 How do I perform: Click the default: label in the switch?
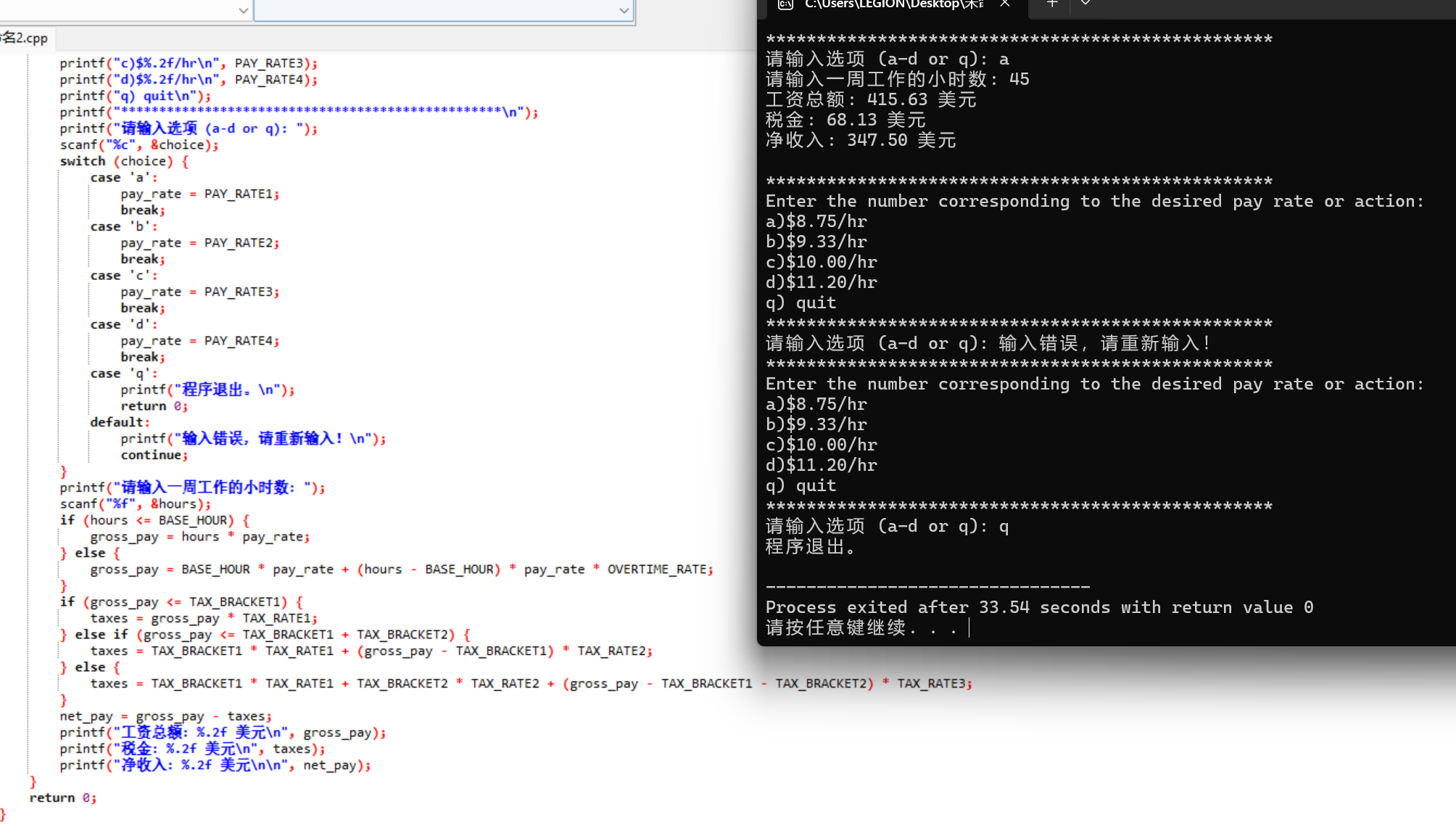120,422
